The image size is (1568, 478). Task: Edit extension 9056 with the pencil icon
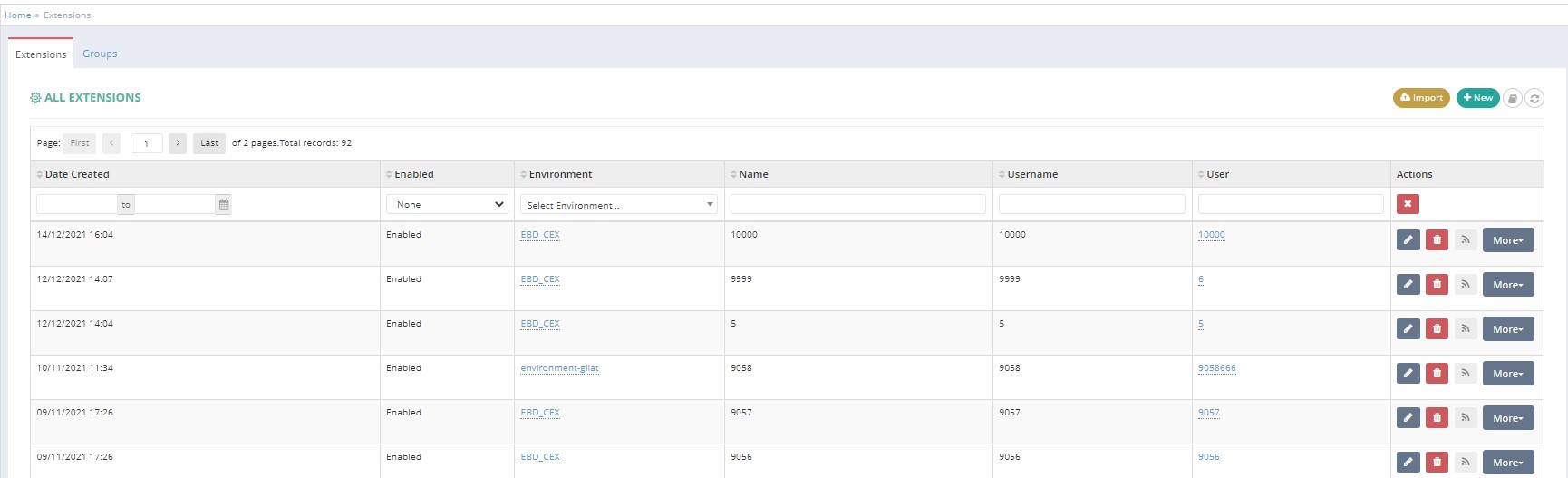1408,463
